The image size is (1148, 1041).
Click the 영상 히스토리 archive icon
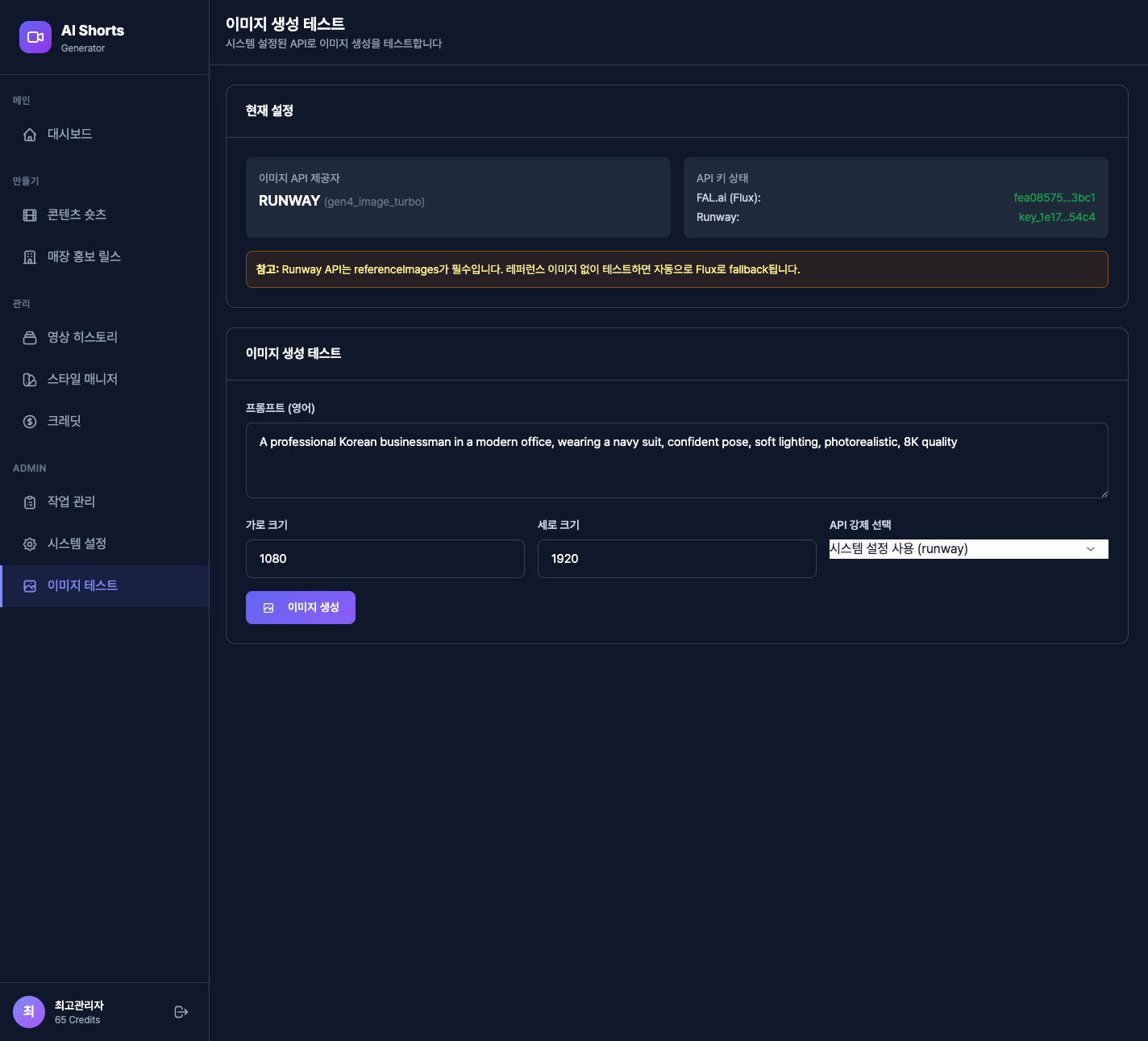[x=30, y=338]
